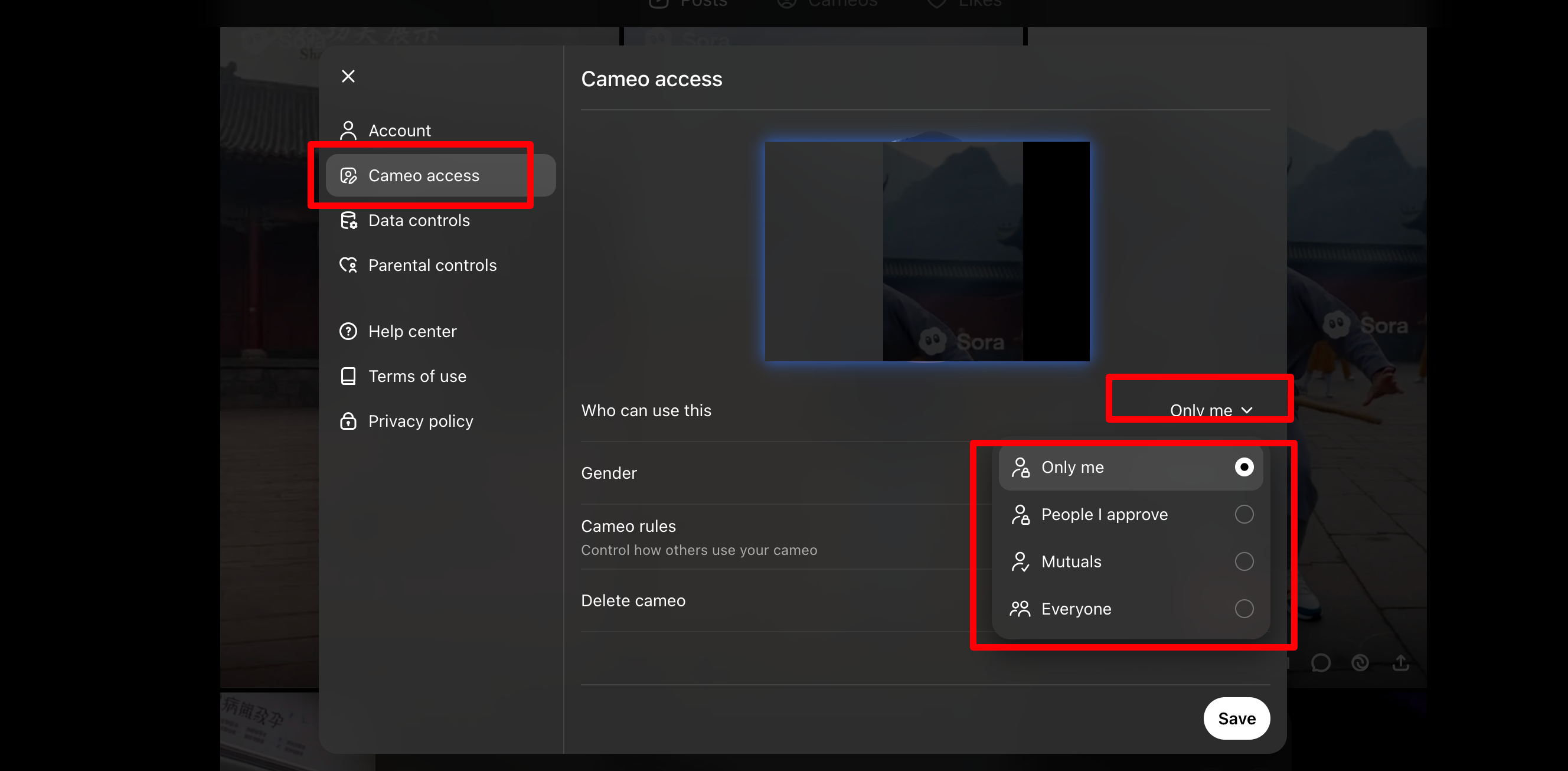Click the comment bubble icon on video

click(1320, 663)
